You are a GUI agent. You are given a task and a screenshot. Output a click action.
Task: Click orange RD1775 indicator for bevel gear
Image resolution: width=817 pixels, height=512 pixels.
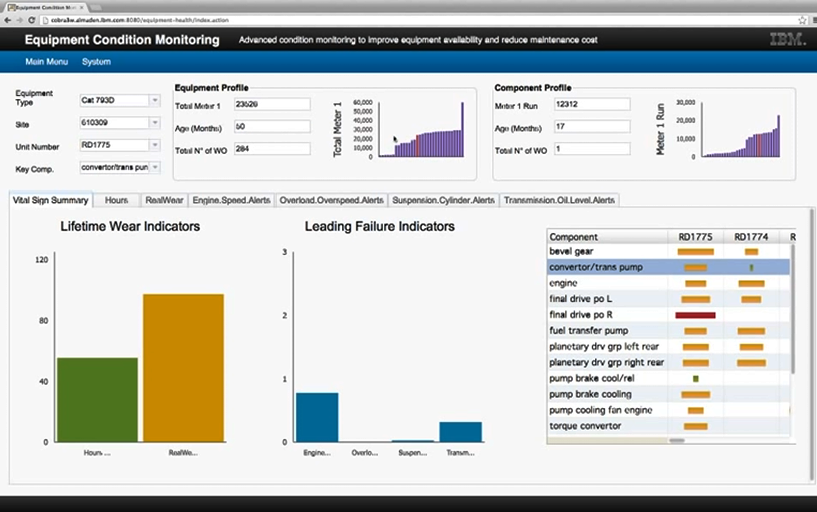(696, 252)
